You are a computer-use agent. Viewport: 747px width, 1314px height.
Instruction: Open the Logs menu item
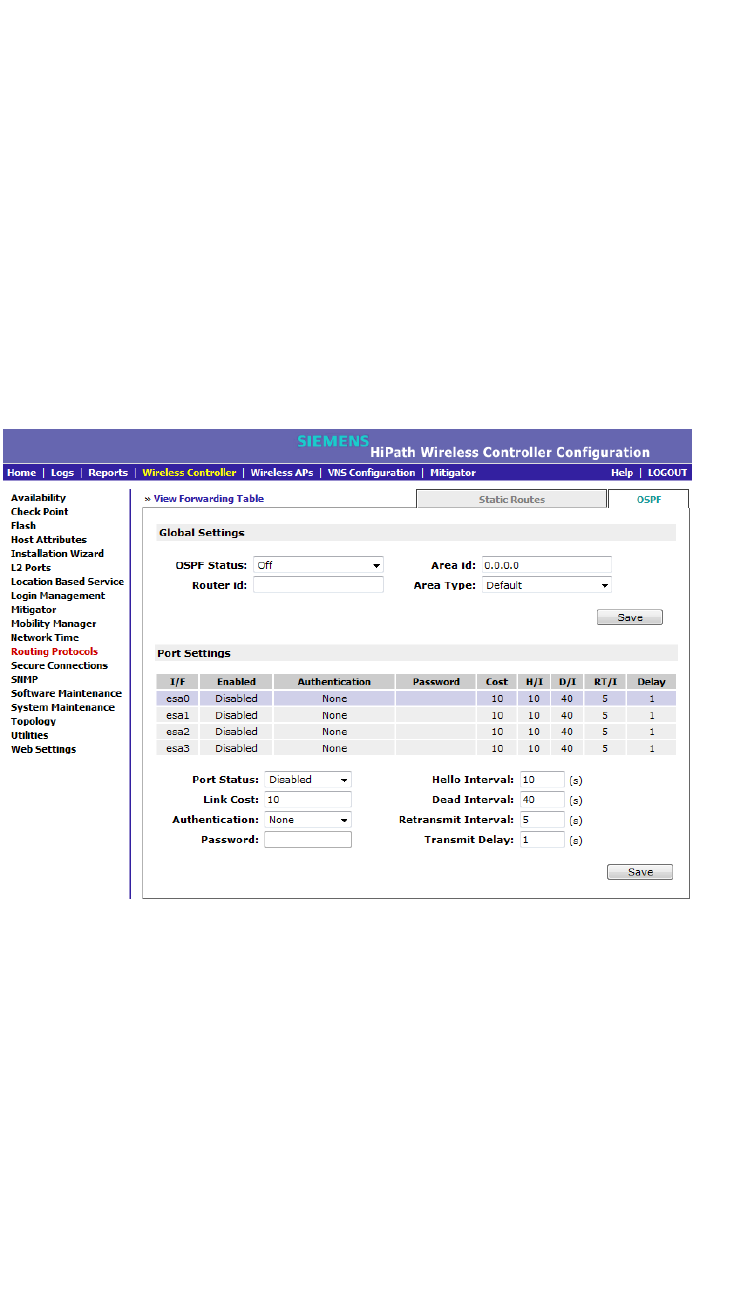62,473
